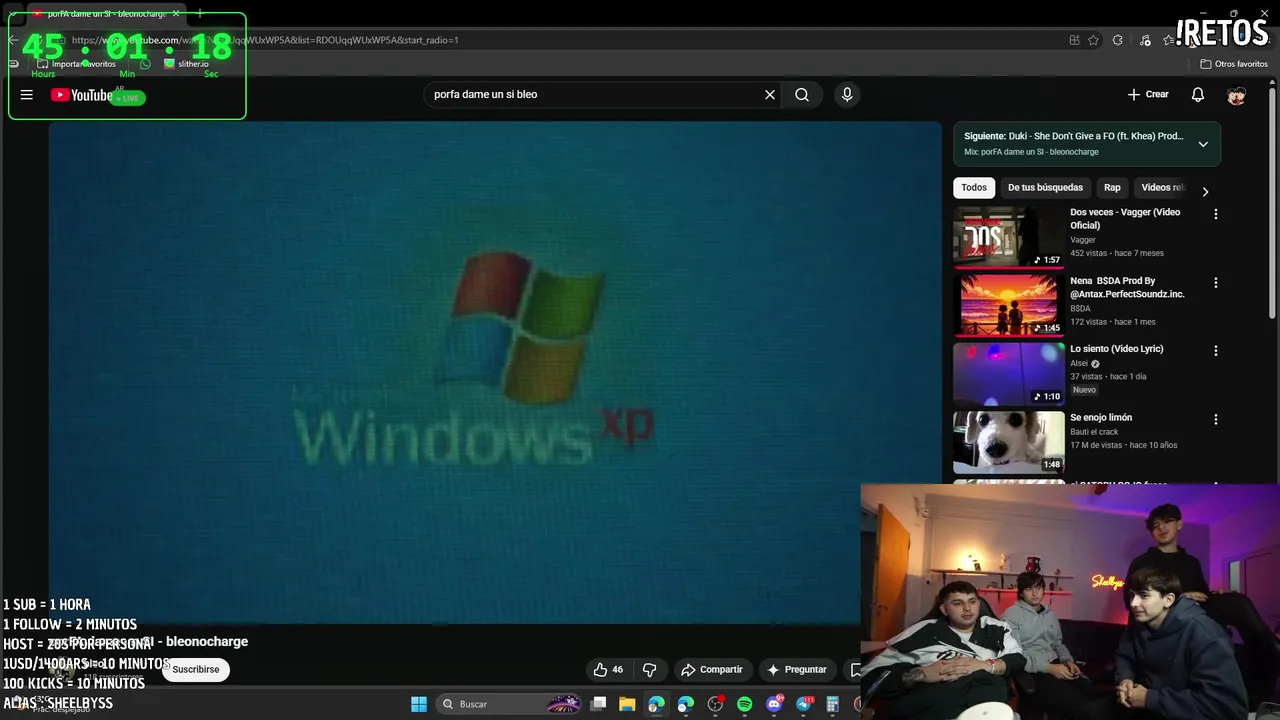
Task: Click the Vagger channel name
Action: pos(1083,240)
